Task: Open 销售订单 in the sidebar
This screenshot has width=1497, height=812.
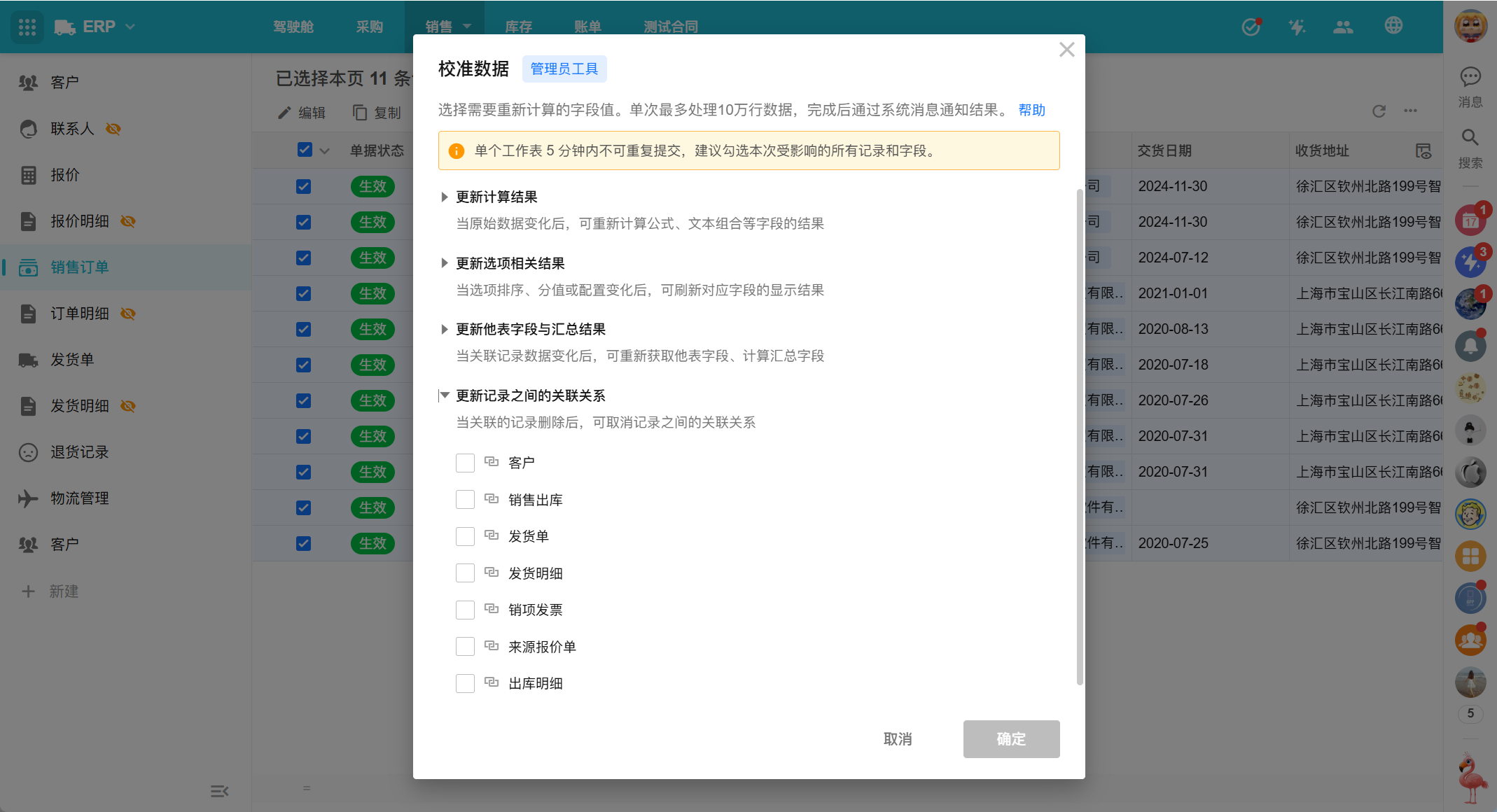Action: 126,267
